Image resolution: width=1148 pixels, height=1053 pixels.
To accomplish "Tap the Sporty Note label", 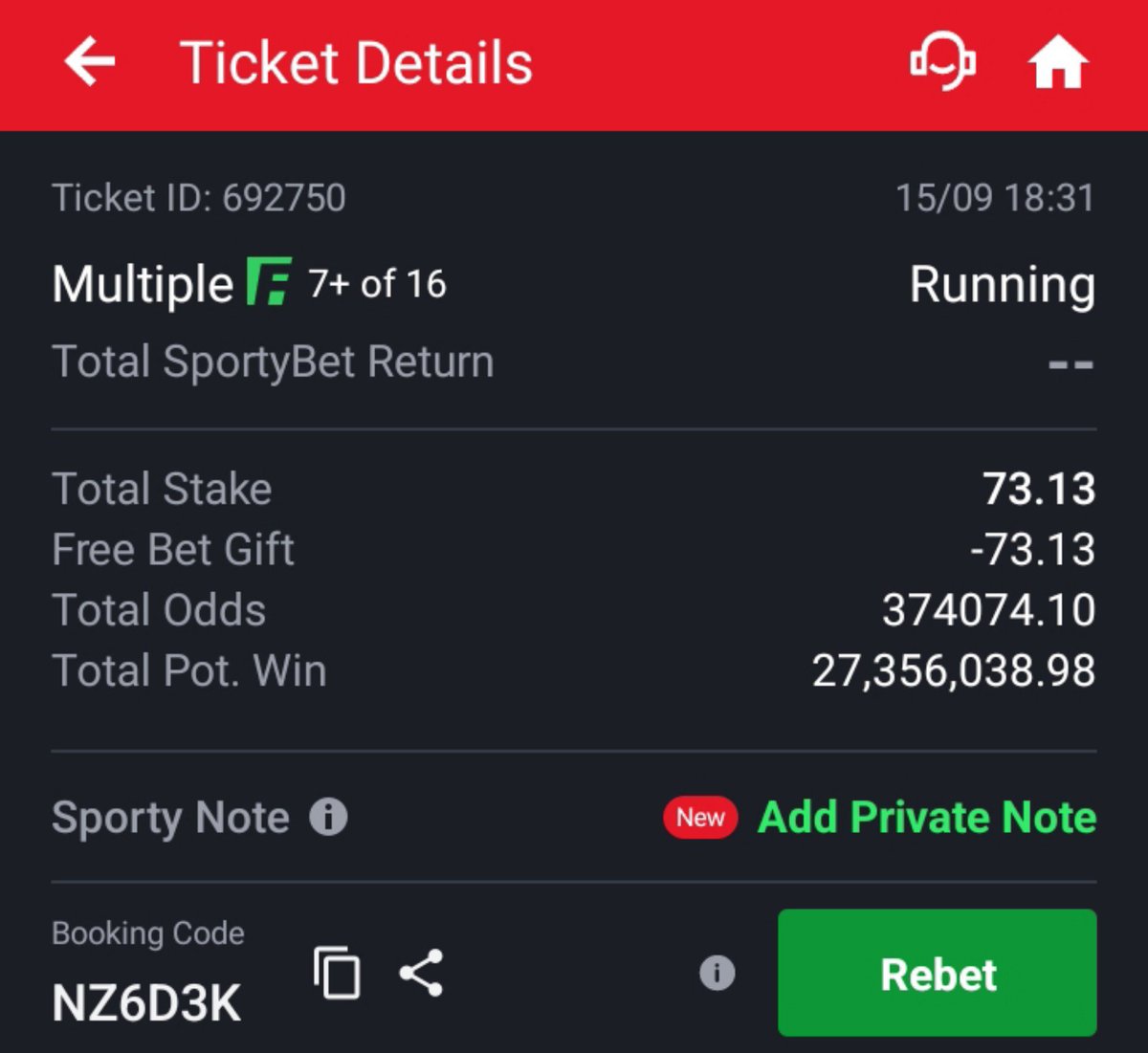I will click(170, 818).
